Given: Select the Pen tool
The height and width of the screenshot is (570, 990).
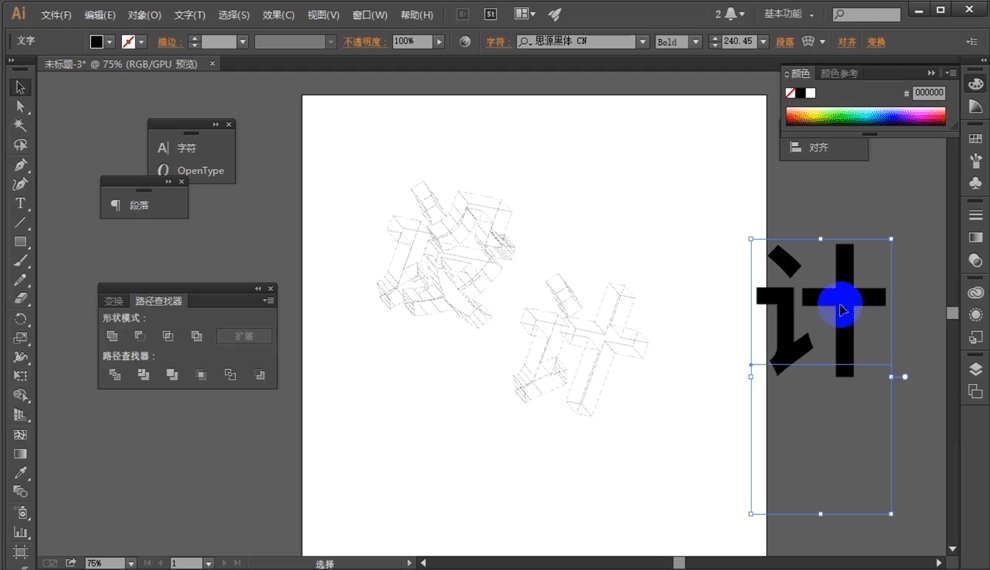Looking at the screenshot, I should tap(20, 165).
